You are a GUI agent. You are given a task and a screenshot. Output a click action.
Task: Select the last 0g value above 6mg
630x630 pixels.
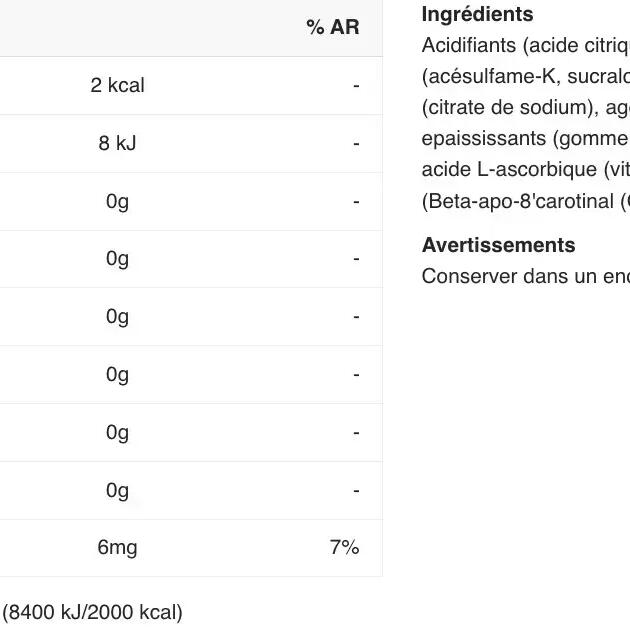[x=117, y=490]
